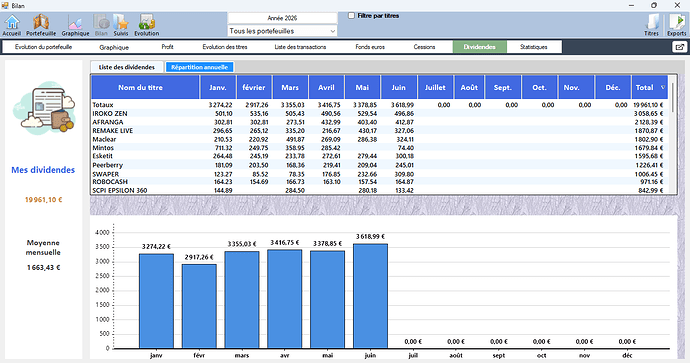Viewport: 690px width, 363px height.
Task: Click the 19 961,10 € total cell
Action: click(648, 105)
